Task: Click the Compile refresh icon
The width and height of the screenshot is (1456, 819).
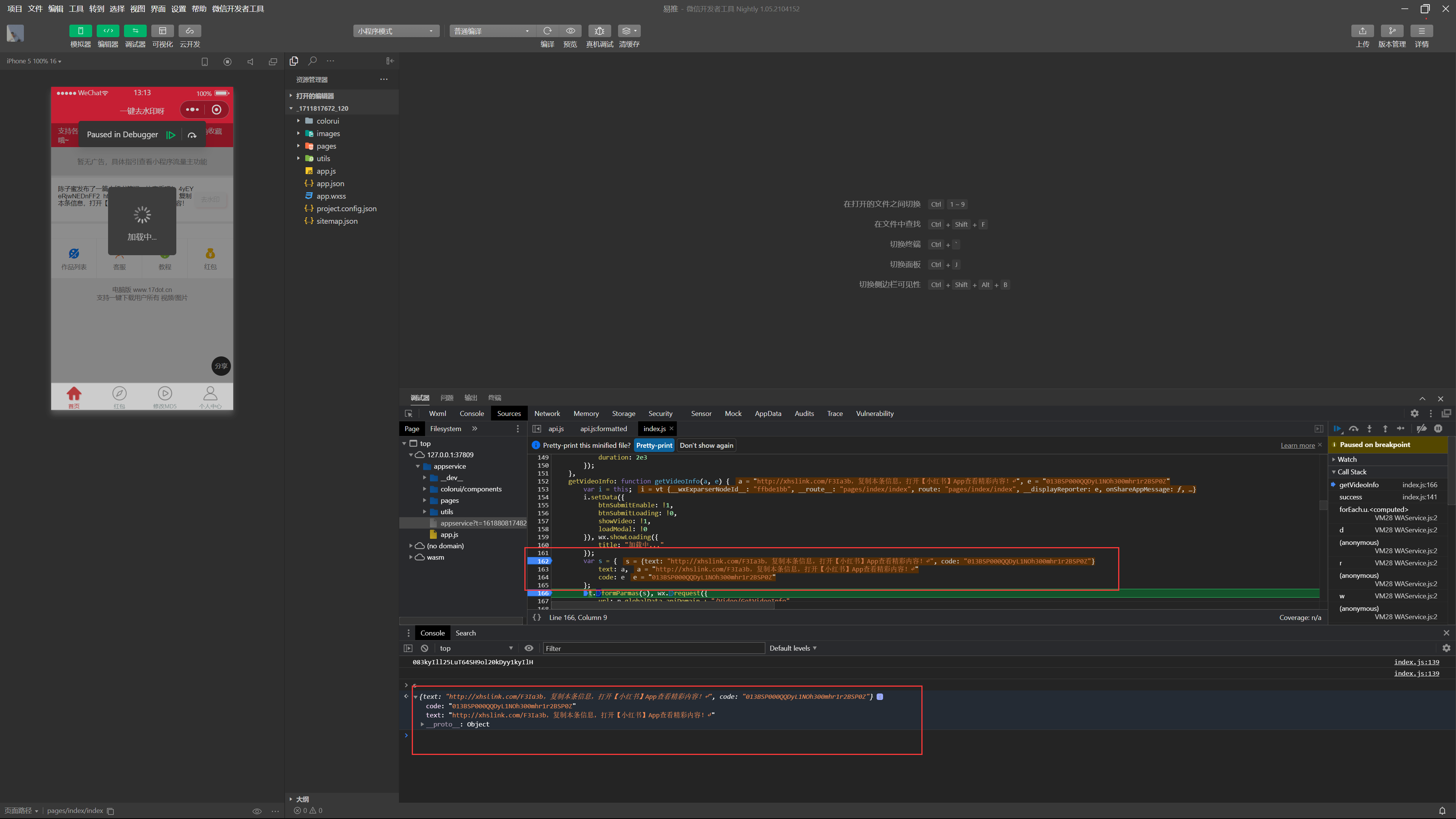Action: point(547,30)
